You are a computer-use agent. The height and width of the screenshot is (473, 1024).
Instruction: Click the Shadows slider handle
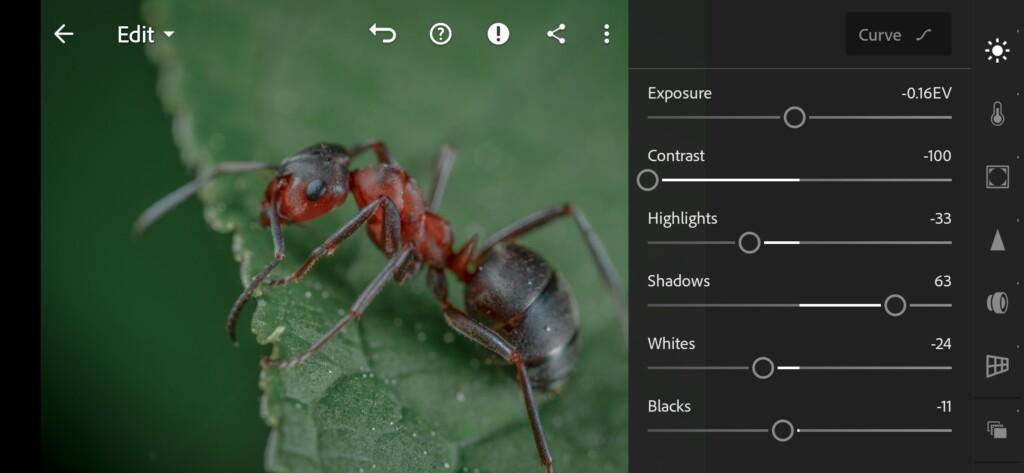tap(895, 305)
